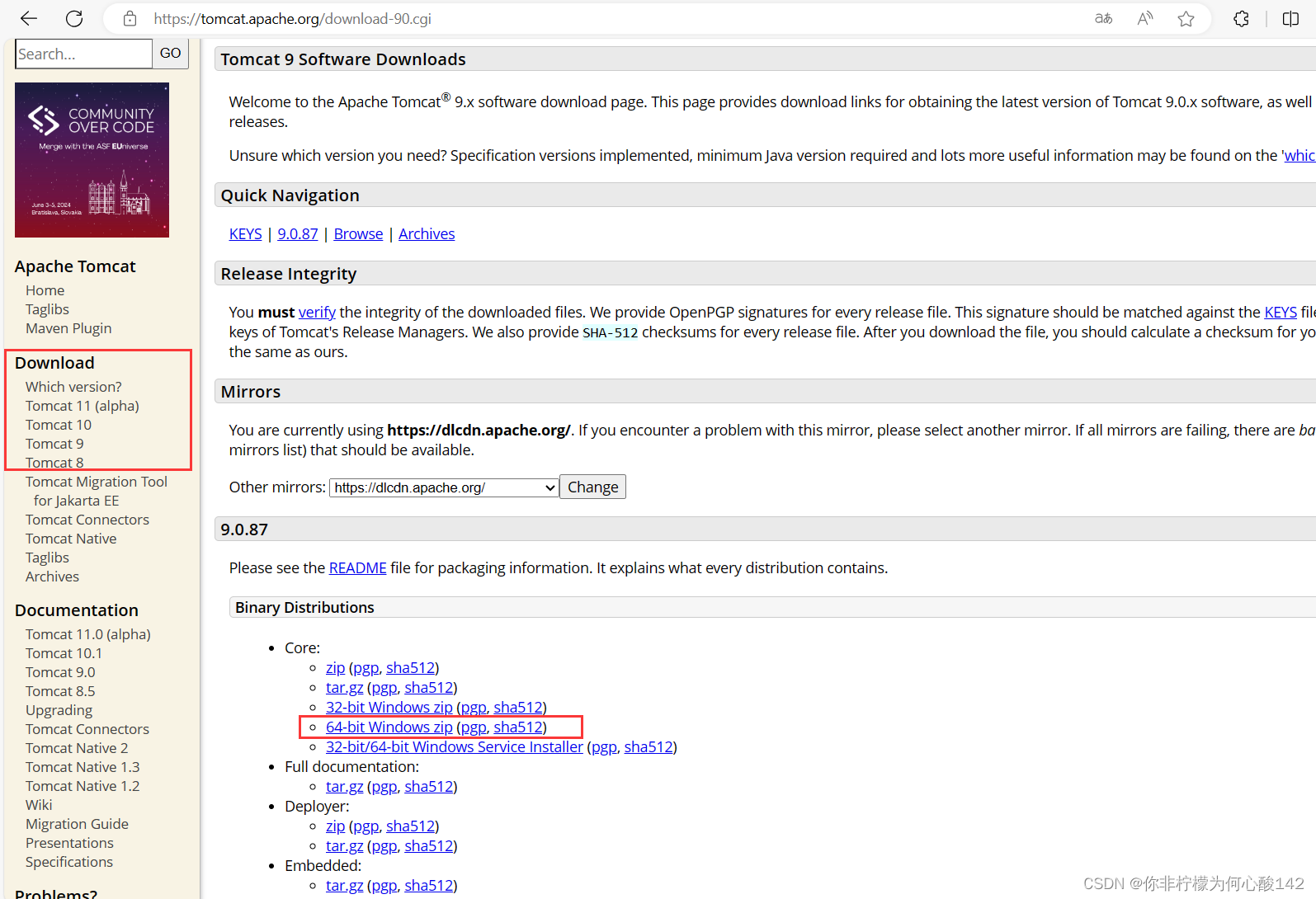Screen dimensions: 1316x899
Task: Open the Community Over Code banner
Action: pos(92,160)
